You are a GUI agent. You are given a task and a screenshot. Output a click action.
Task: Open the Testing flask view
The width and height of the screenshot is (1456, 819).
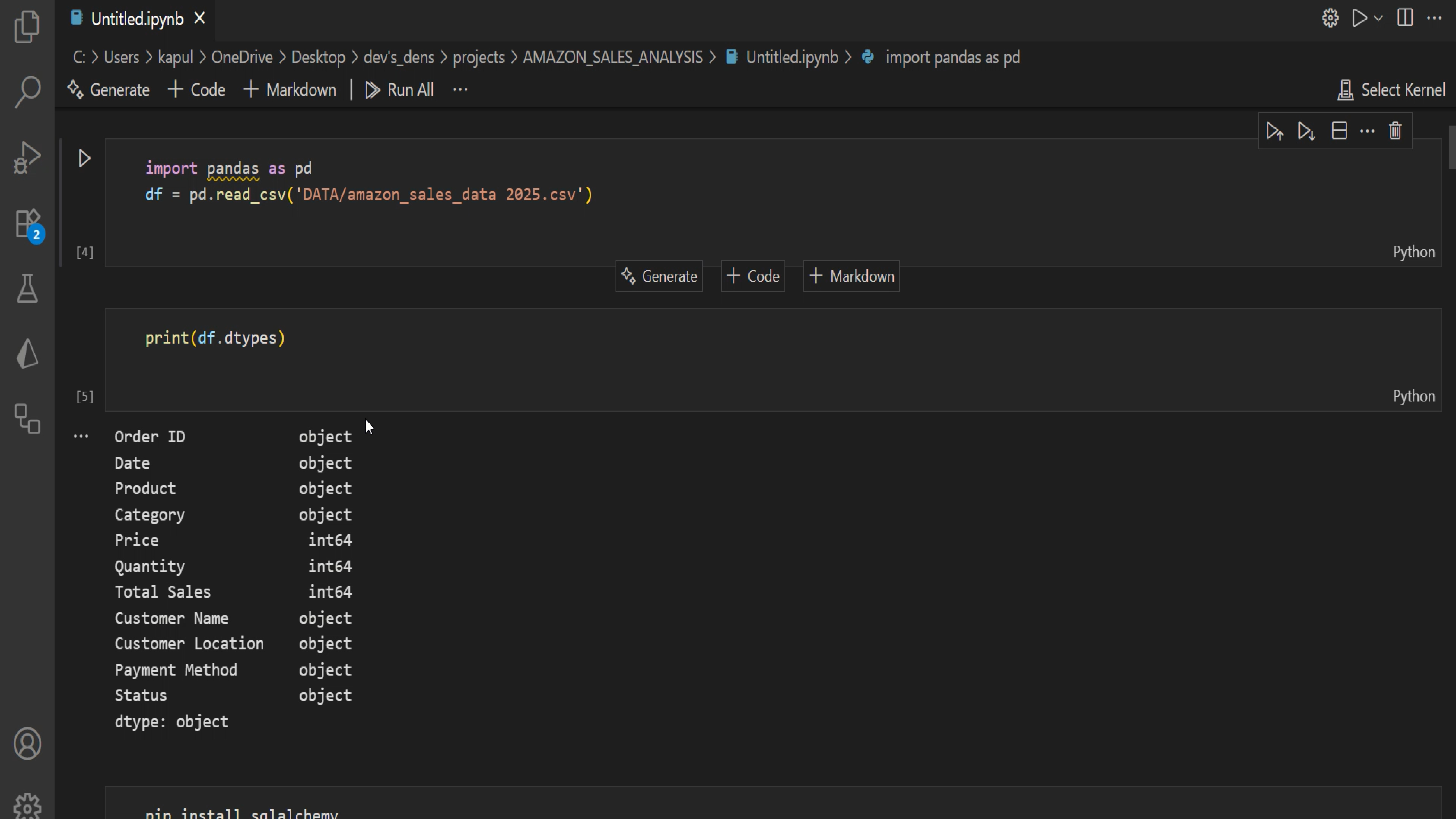click(27, 288)
